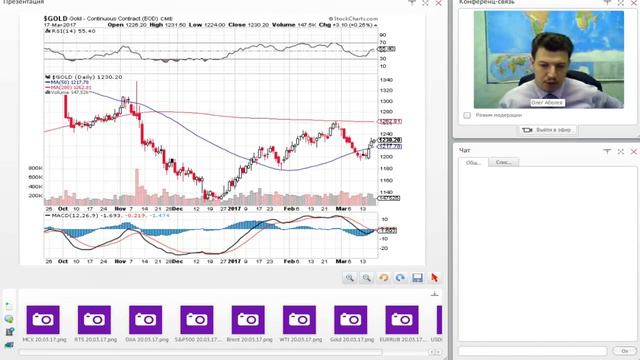Send chat message with the Ок button
Viewport: 640px width, 360px height.
[624, 351]
